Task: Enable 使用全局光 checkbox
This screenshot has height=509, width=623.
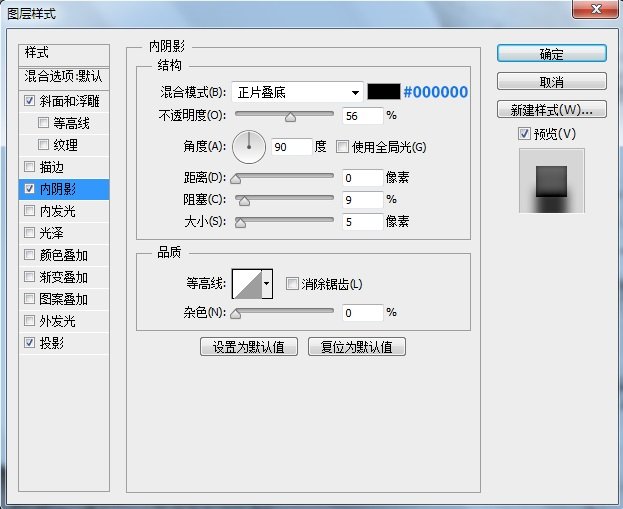Action: (x=342, y=147)
